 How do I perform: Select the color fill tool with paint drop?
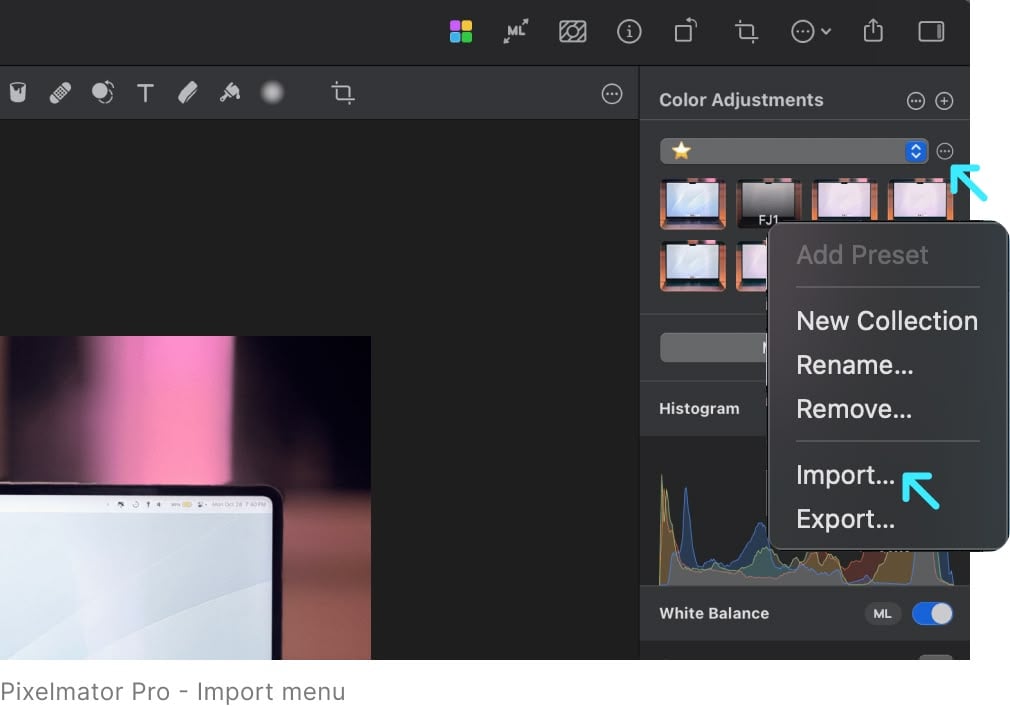230,93
